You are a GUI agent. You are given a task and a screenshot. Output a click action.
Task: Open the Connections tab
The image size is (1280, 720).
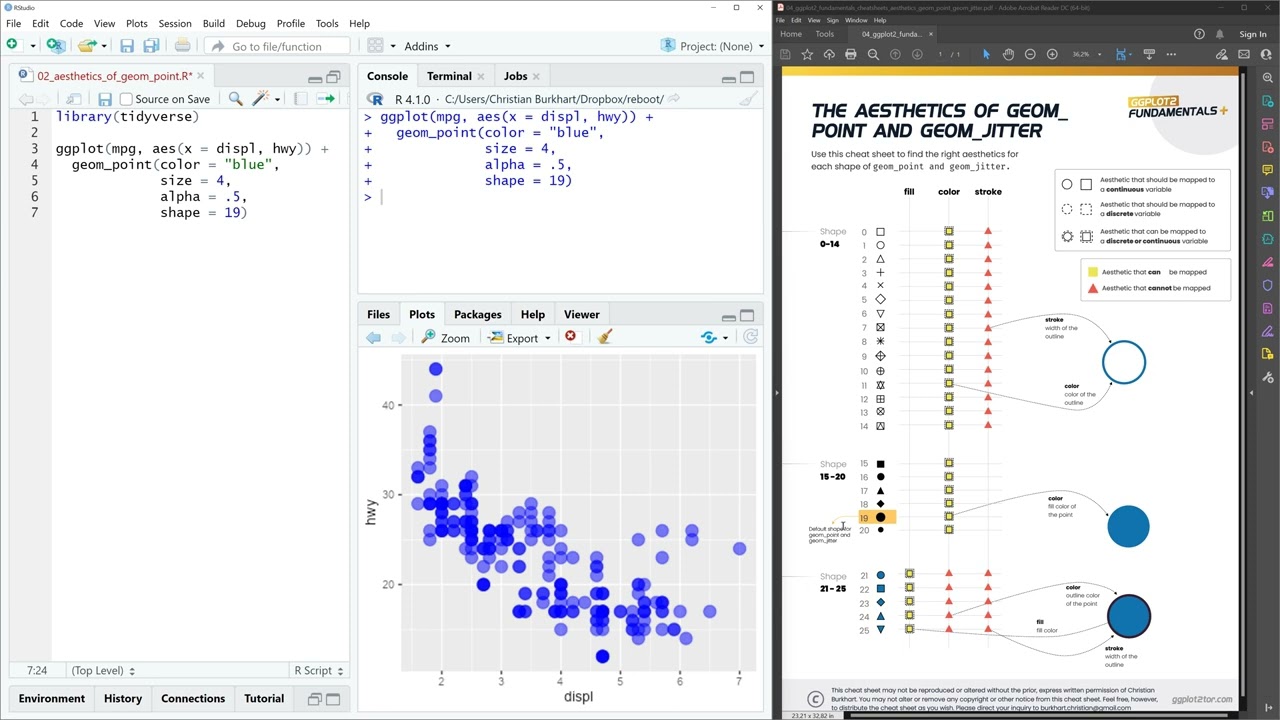(x=193, y=699)
